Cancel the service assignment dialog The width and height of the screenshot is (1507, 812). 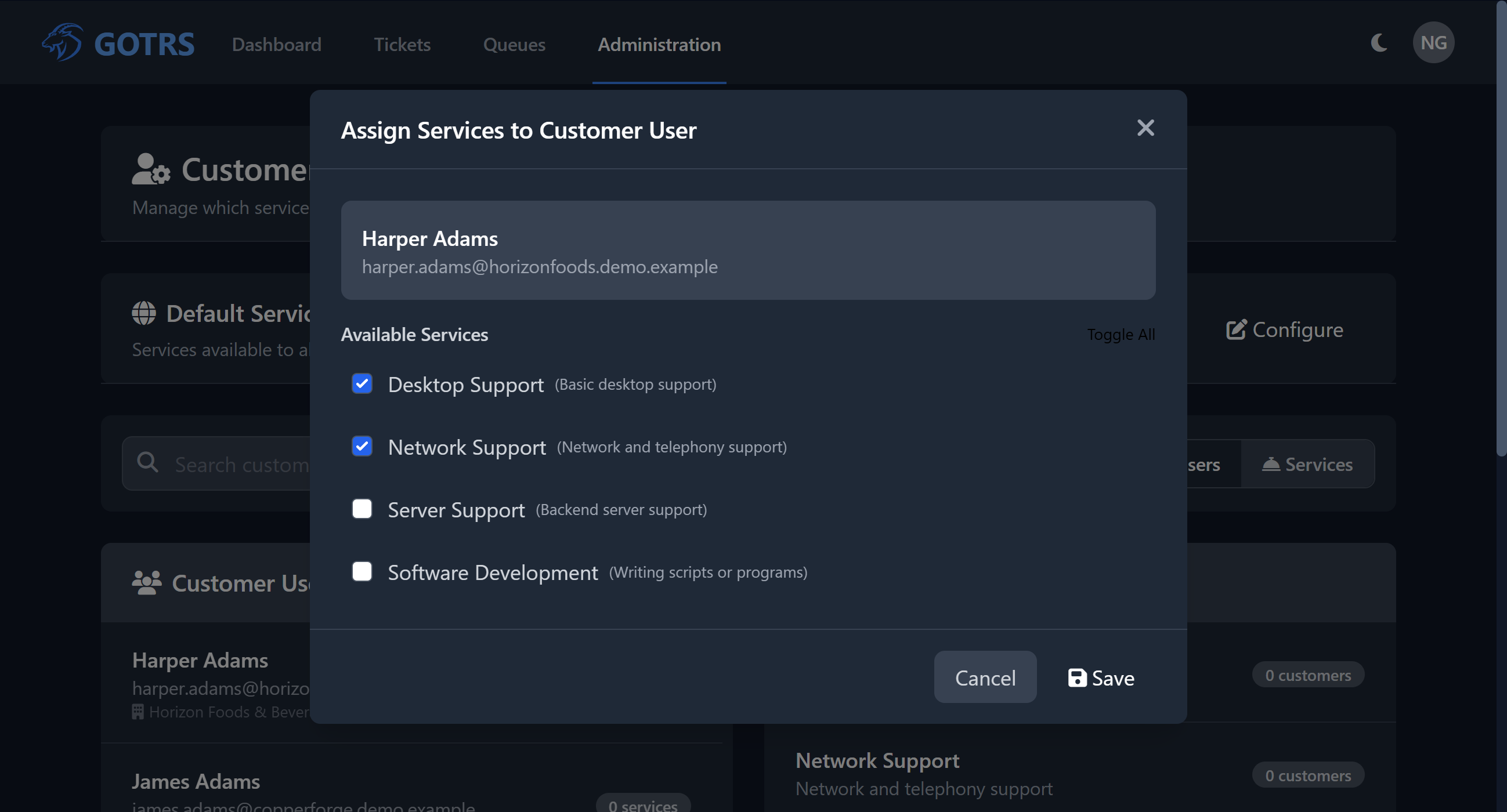985,677
